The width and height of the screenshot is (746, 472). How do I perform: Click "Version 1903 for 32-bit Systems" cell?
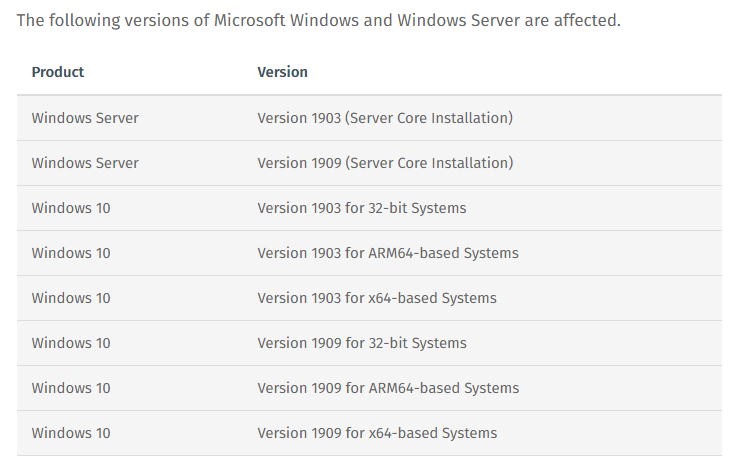point(362,208)
